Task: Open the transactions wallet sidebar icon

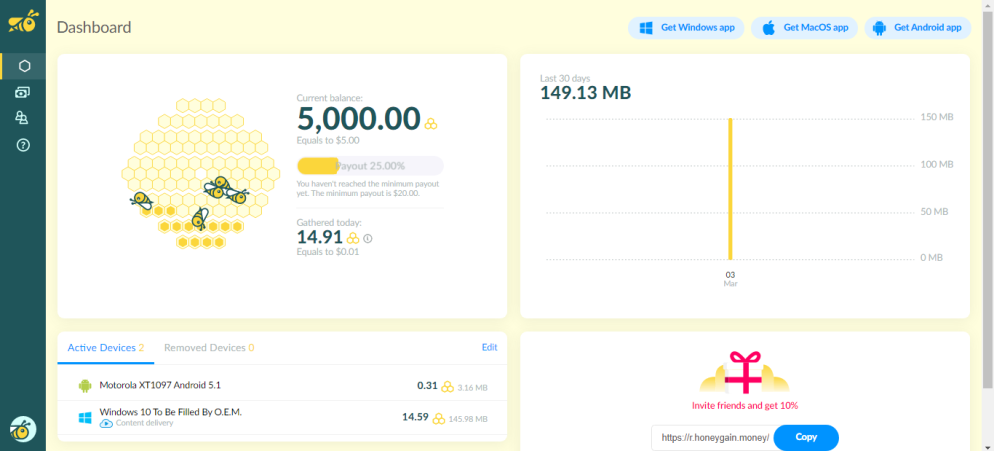Action: click(x=23, y=93)
